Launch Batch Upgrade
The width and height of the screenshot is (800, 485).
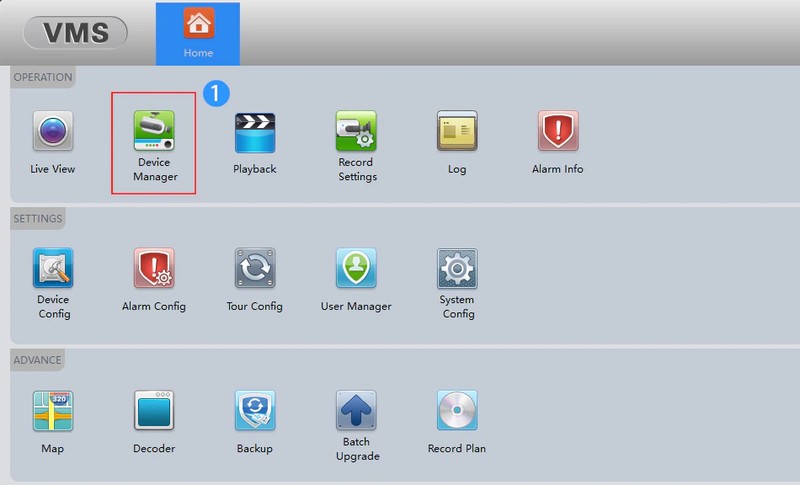[x=356, y=410]
